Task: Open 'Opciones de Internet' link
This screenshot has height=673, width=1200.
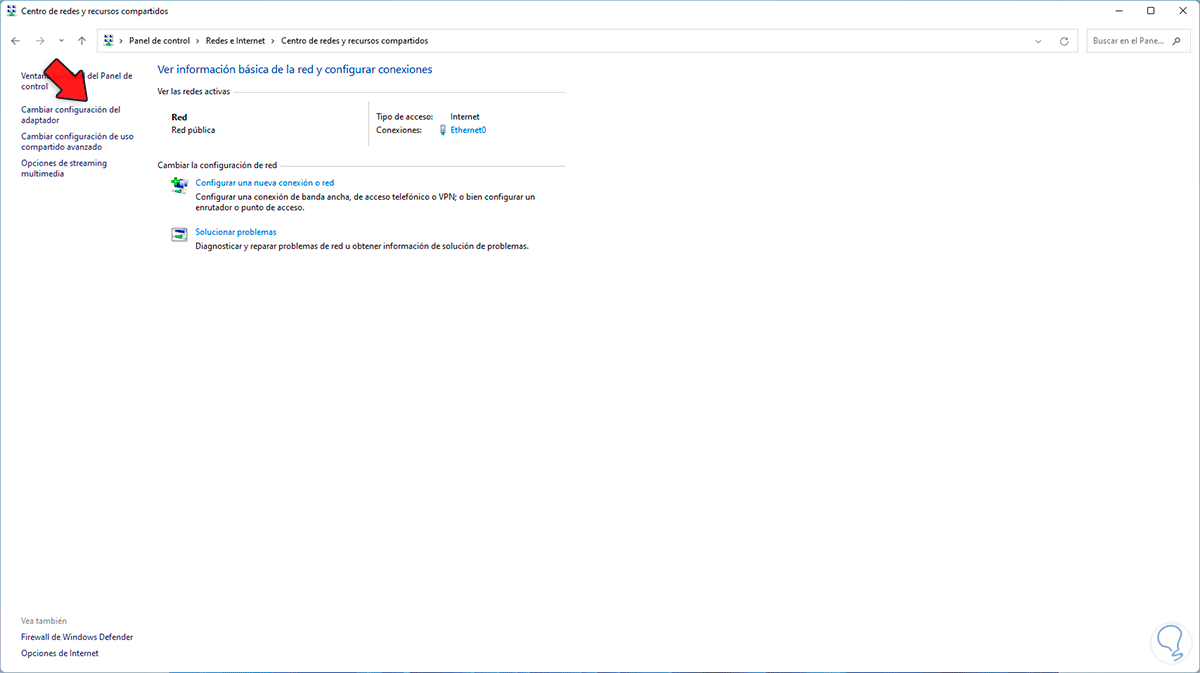Action: pos(60,653)
